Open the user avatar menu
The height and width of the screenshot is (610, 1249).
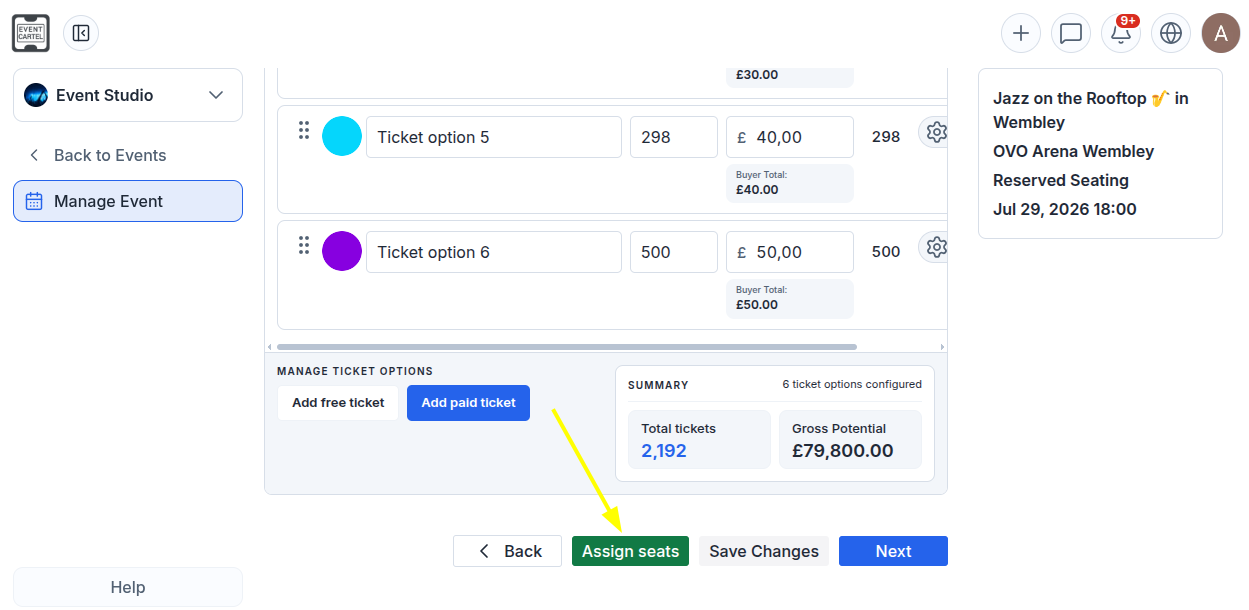coord(1221,33)
